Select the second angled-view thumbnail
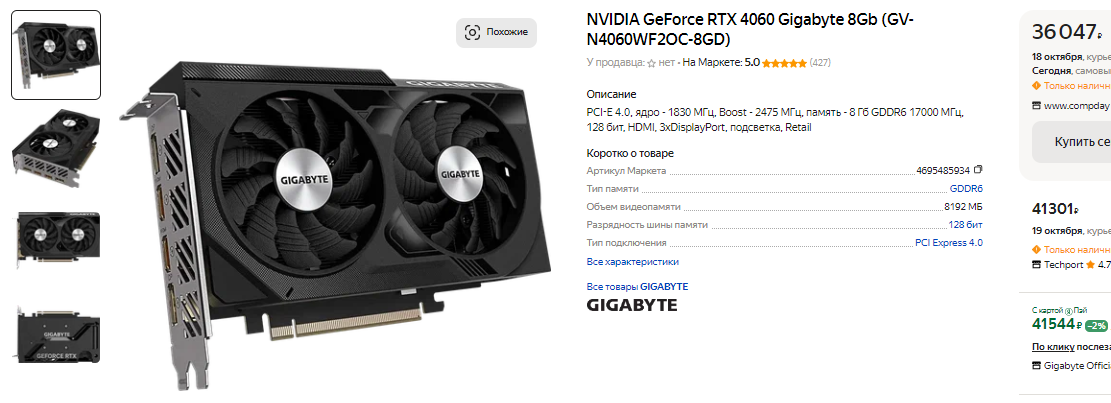 56,146
